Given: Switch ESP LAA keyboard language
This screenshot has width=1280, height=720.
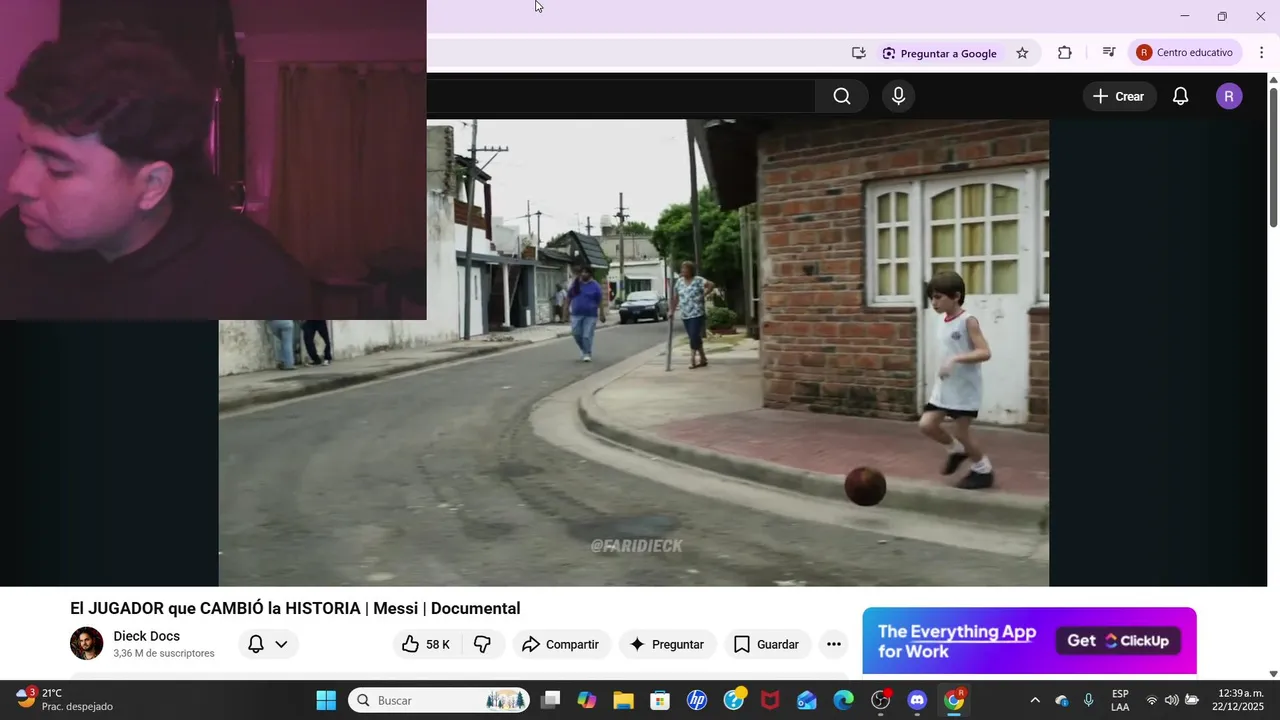Looking at the screenshot, I should (x=1120, y=700).
